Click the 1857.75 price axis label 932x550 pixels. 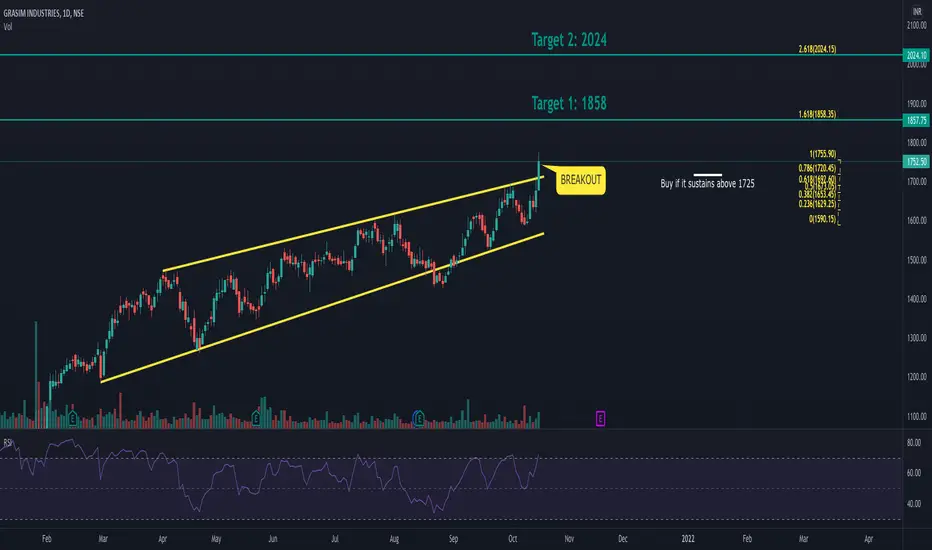[916, 120]
